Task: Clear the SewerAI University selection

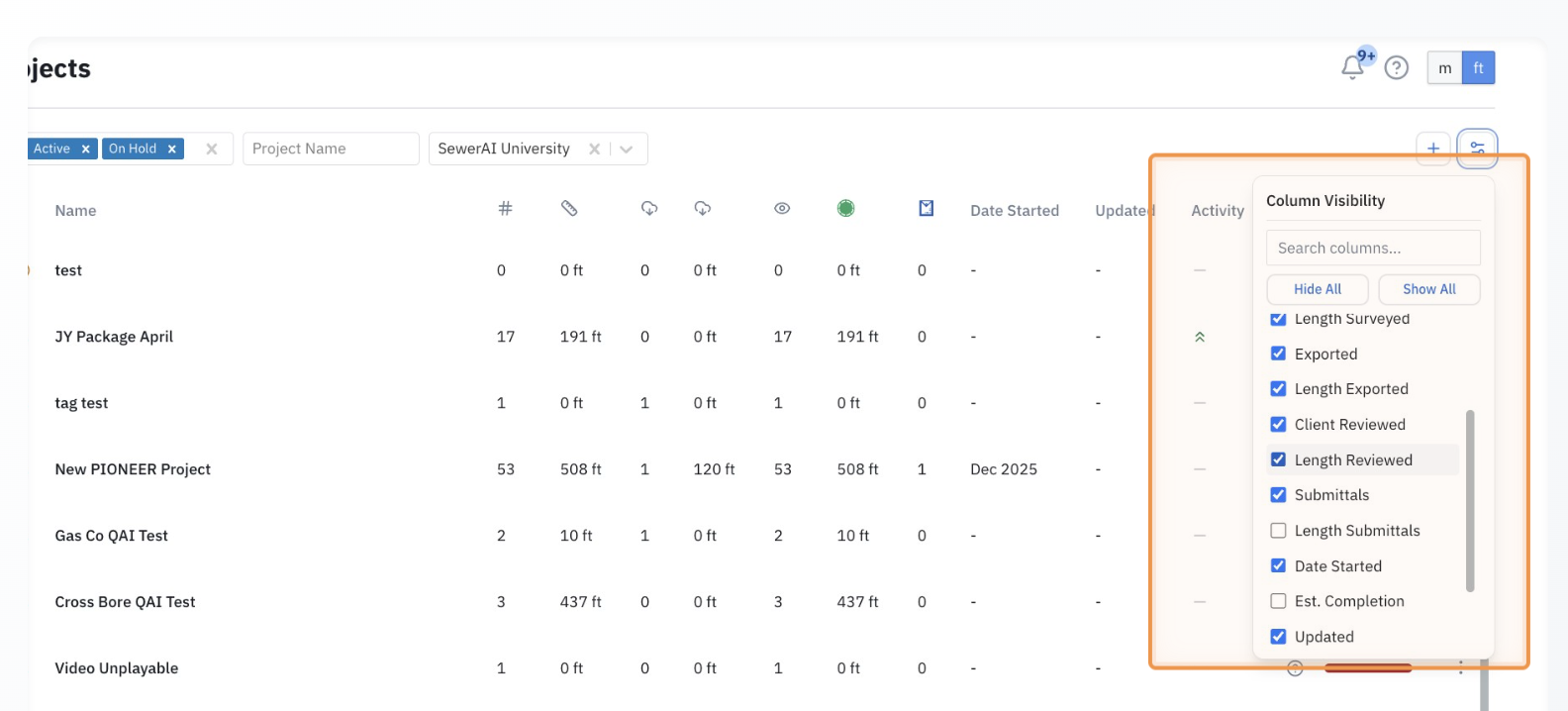Action: pos(594,149)
